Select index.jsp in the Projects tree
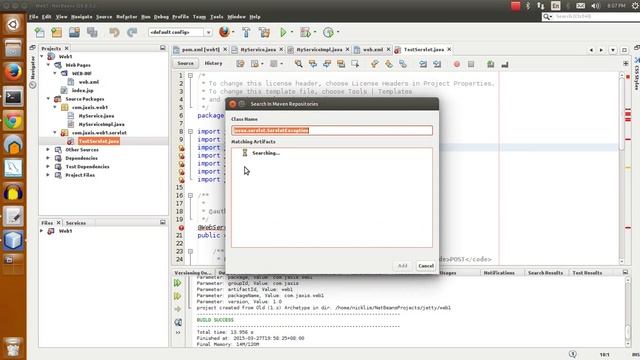Viewport: 640px width, 360px height. click(x=82, y=90)
